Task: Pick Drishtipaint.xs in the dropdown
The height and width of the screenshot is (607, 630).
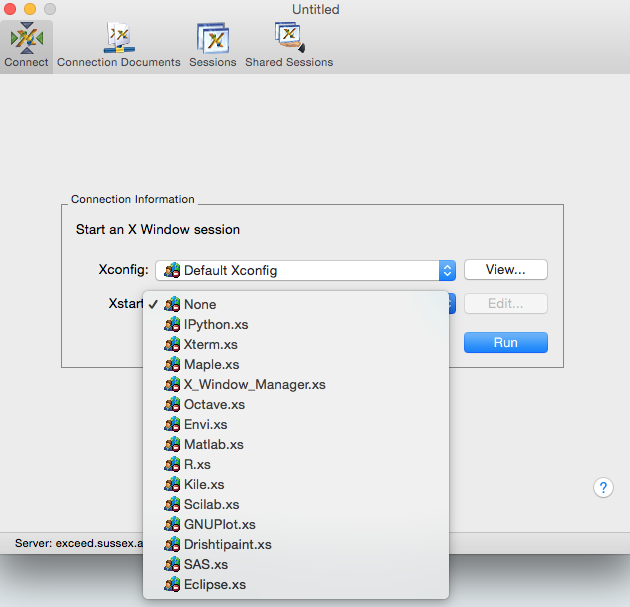Action: 296,545
